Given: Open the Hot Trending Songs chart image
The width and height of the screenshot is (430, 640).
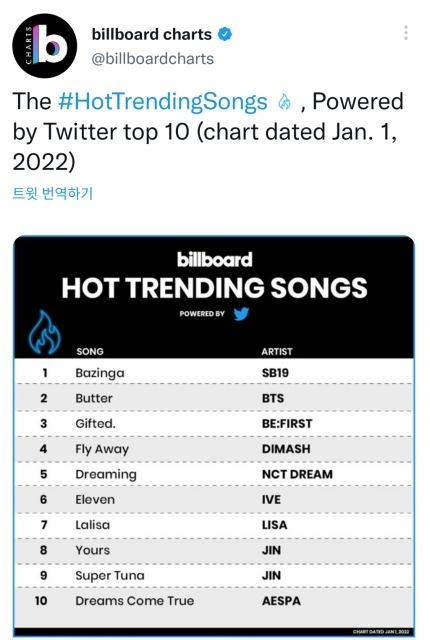Looking at the screenshot, I should (214, 436).
